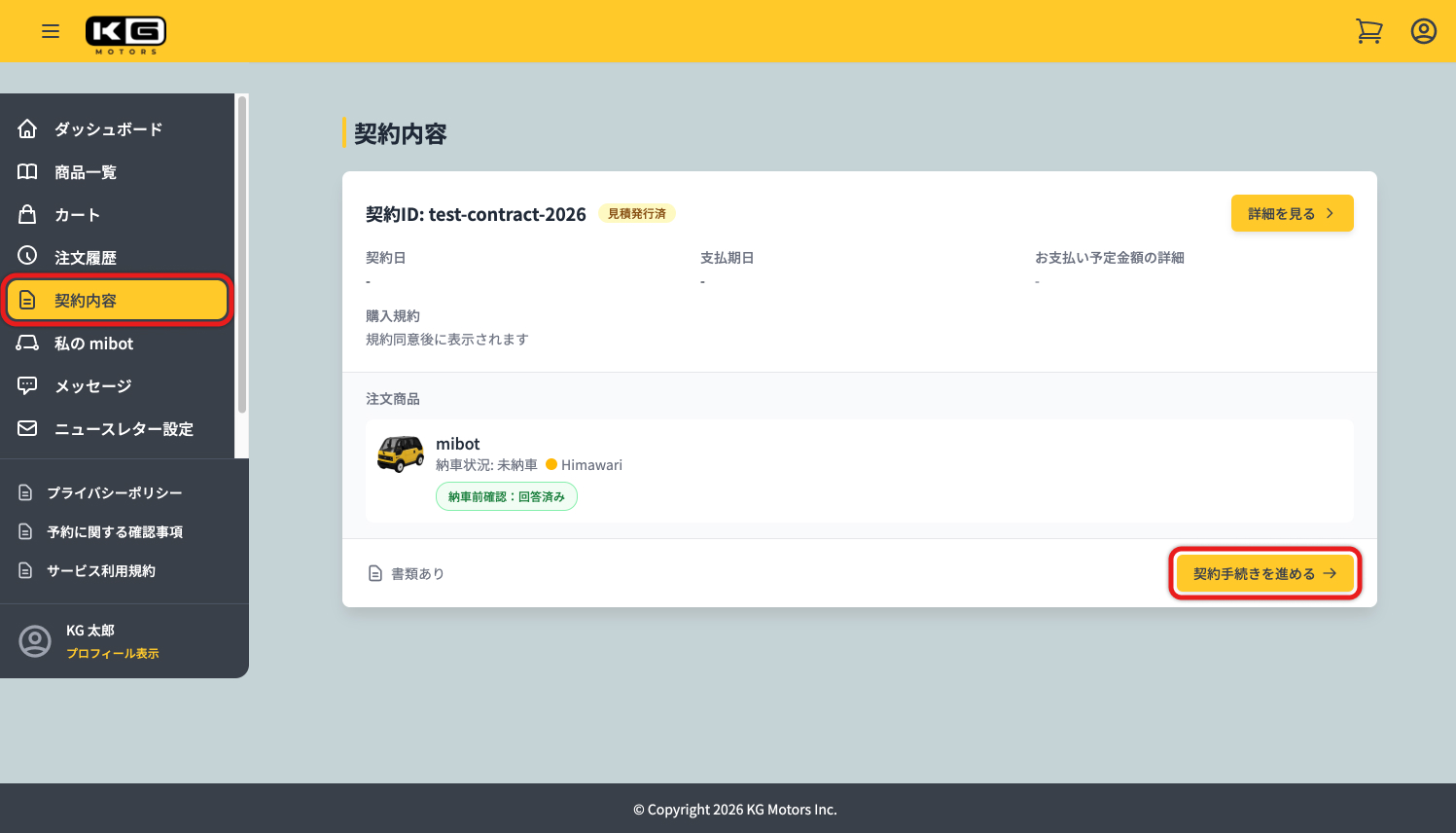This screenshot has height=833, width=1456.
Task: Open ダッシュボード from the sidebar
Action: 107,128
